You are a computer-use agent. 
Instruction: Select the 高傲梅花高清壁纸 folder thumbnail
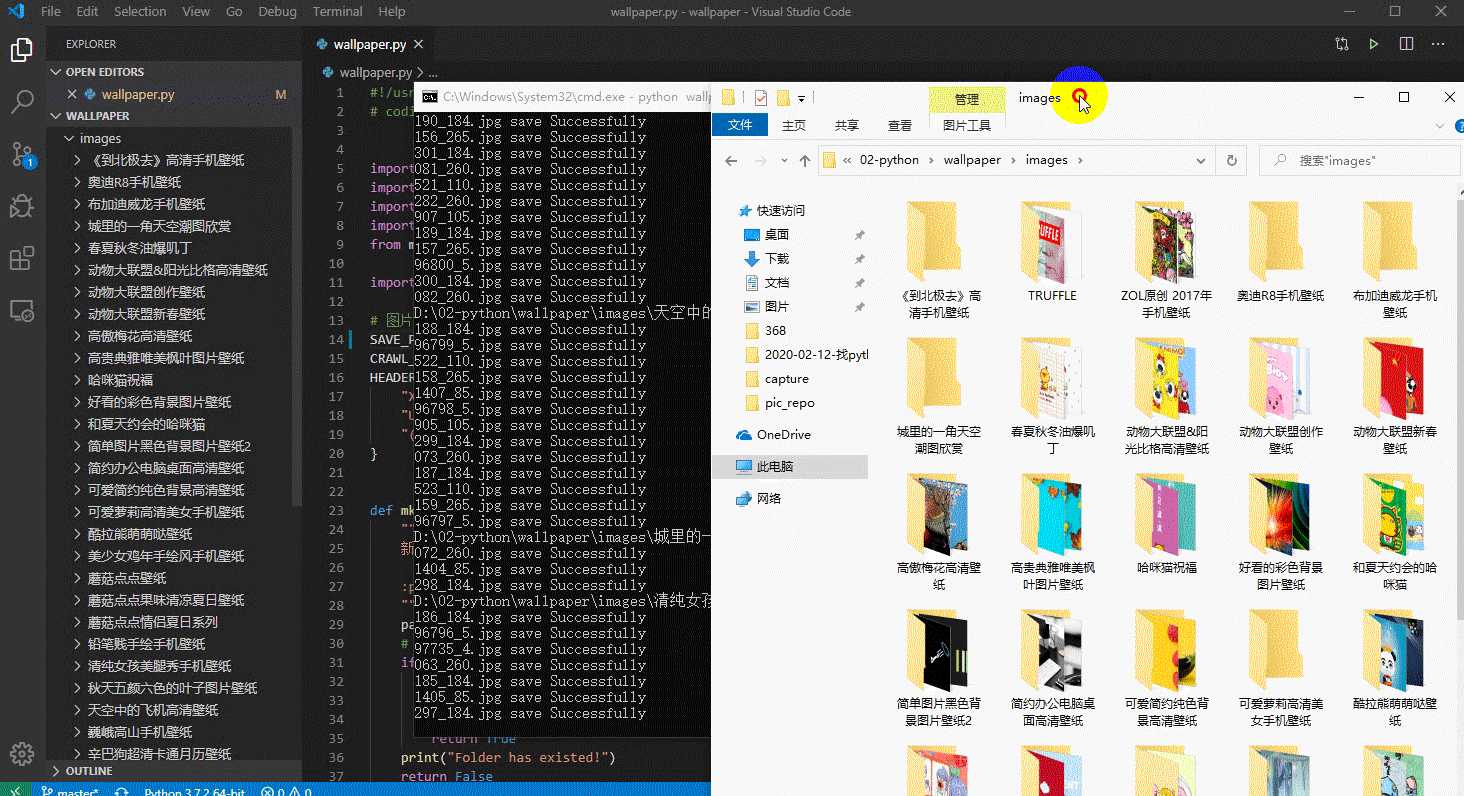pyautogui.click(x=939, y=533)
